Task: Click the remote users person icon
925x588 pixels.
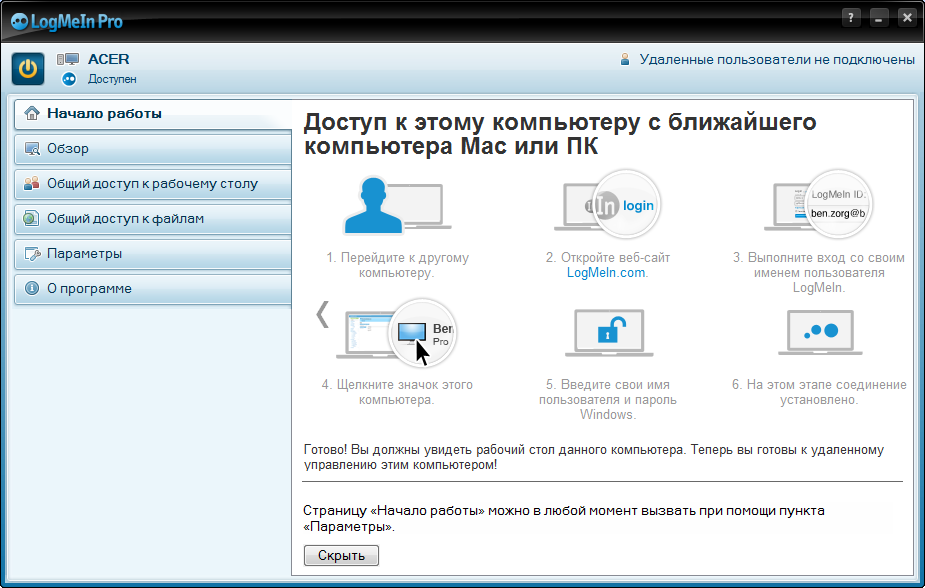Action: click(x=625, y=60)
